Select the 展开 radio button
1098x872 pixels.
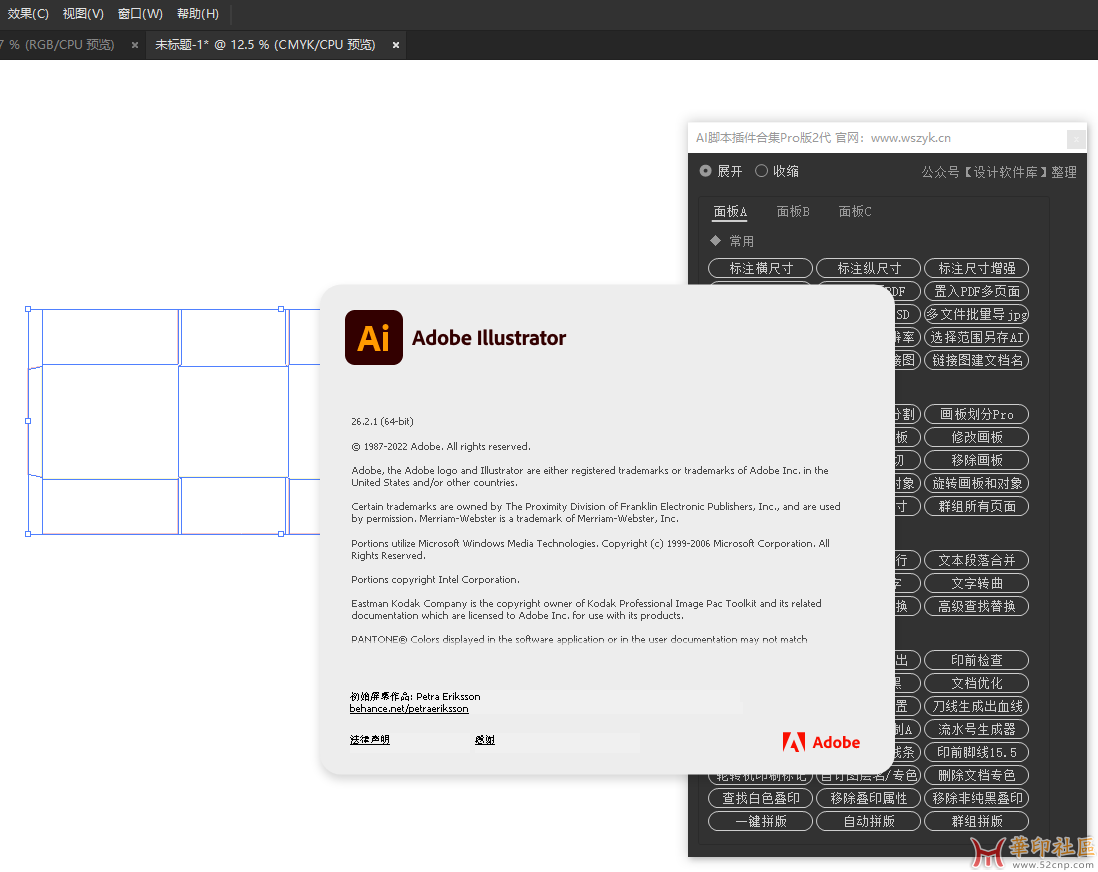tap(706, 171)
